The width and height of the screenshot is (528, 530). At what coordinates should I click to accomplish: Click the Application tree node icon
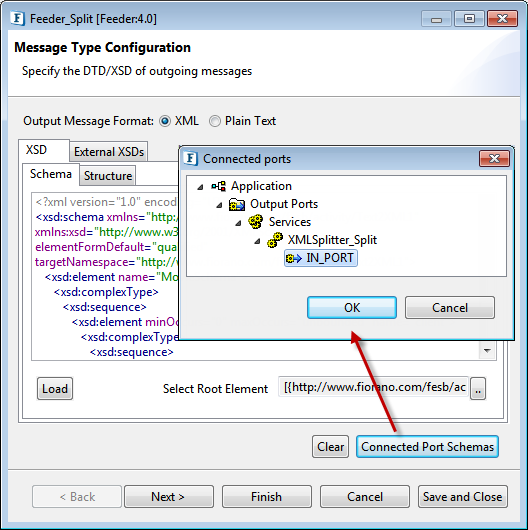click(x=219, y=186)
